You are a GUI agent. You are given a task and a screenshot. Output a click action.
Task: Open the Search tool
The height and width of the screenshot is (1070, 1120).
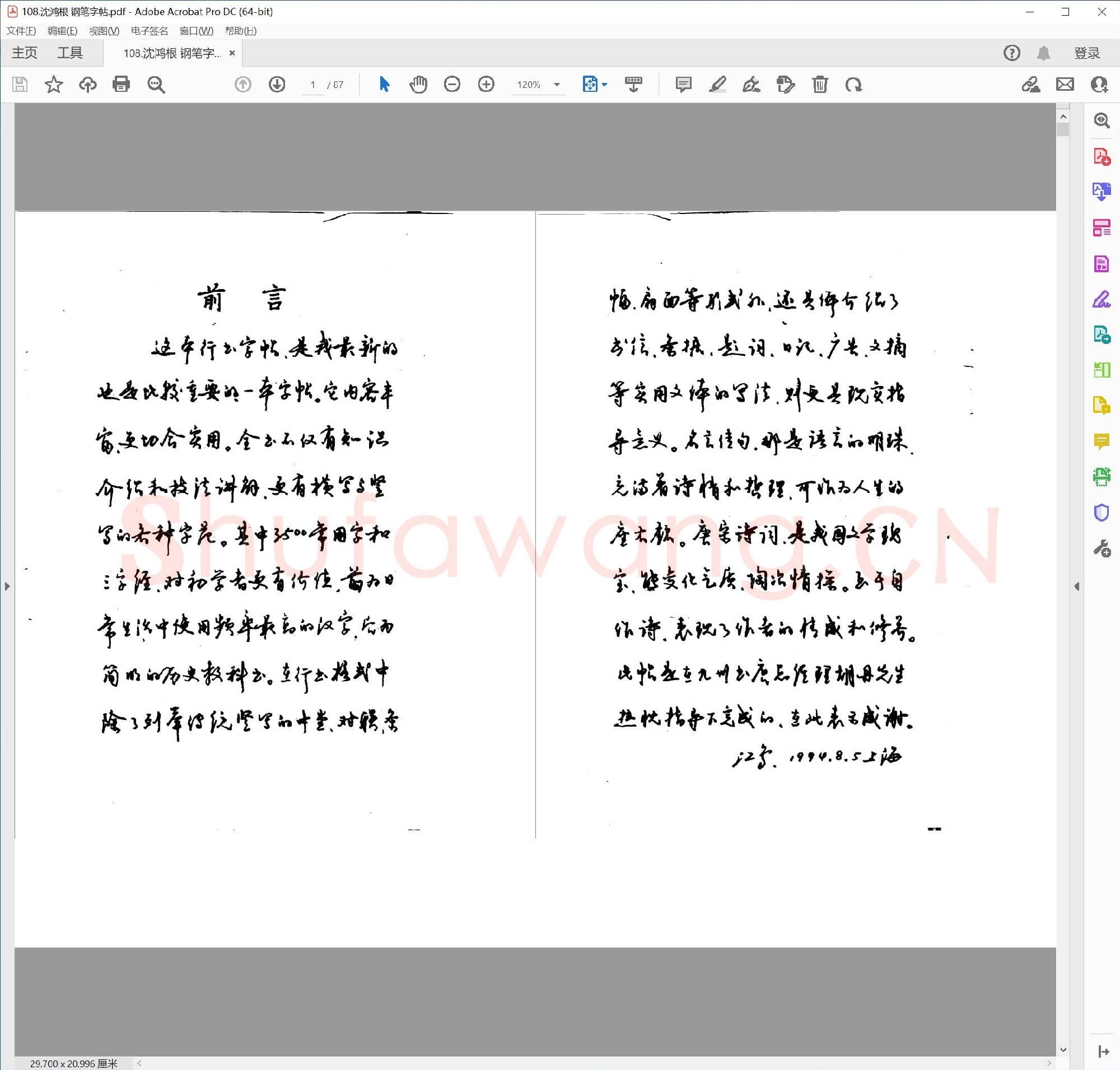point(156,85)
